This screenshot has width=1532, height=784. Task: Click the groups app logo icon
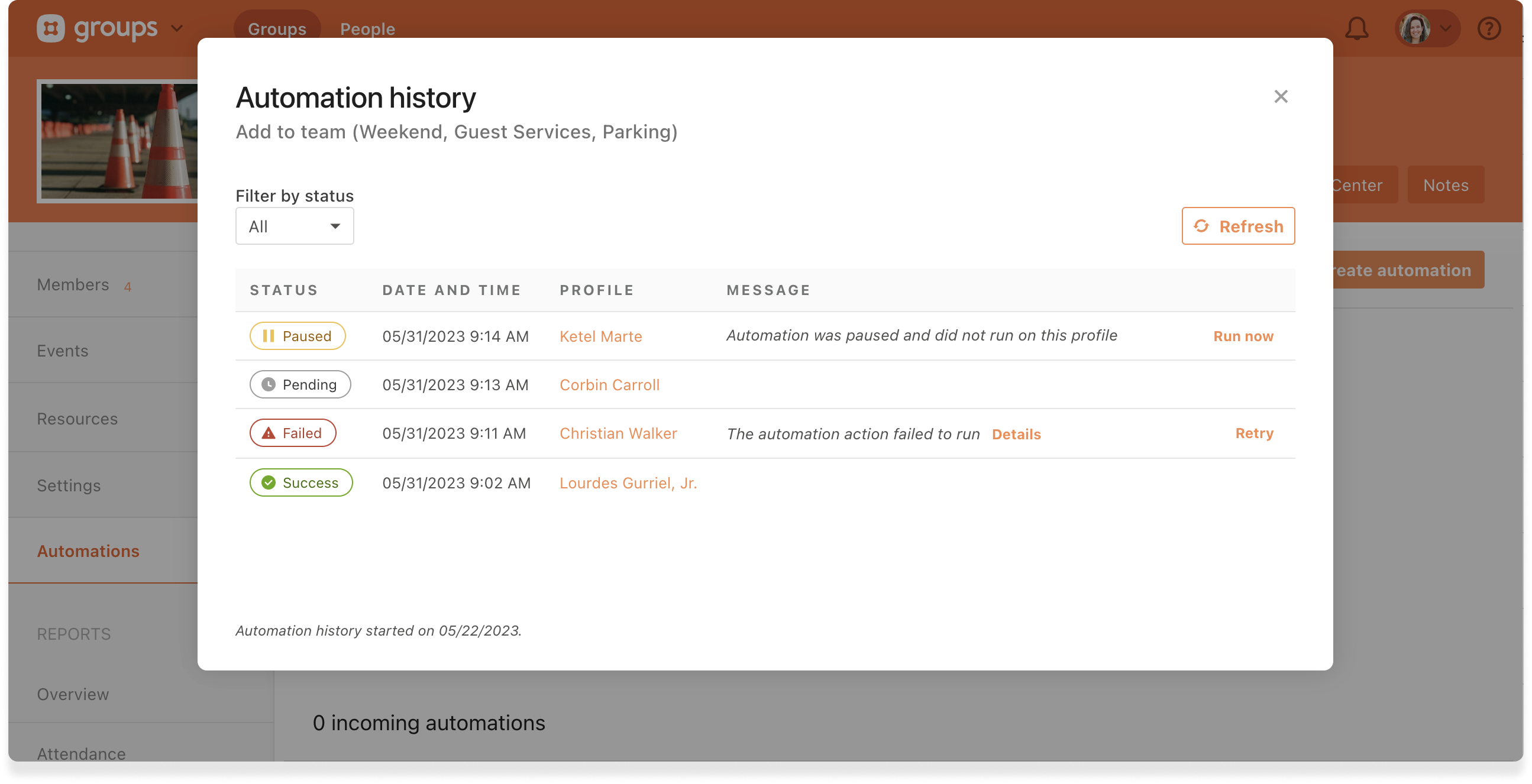coord(50,28)
